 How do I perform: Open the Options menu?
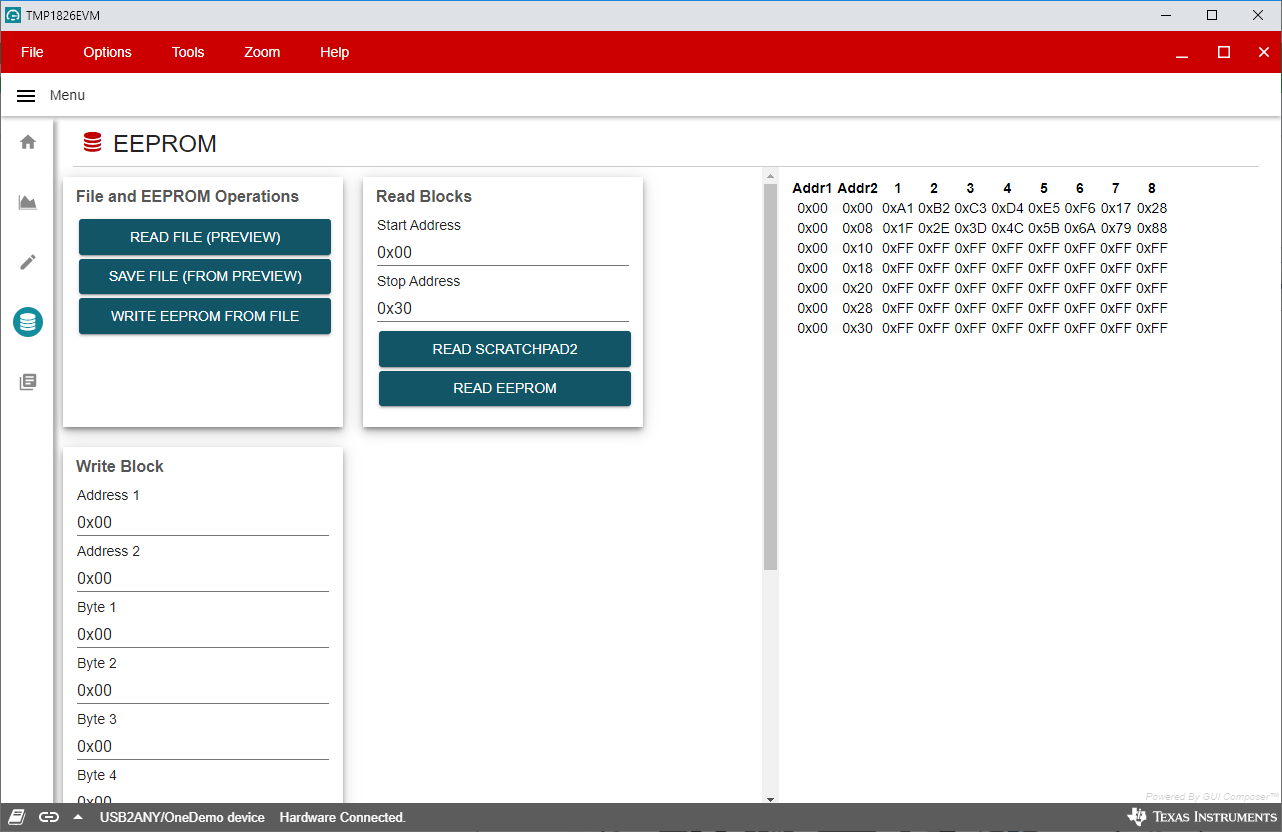[107, 52]
